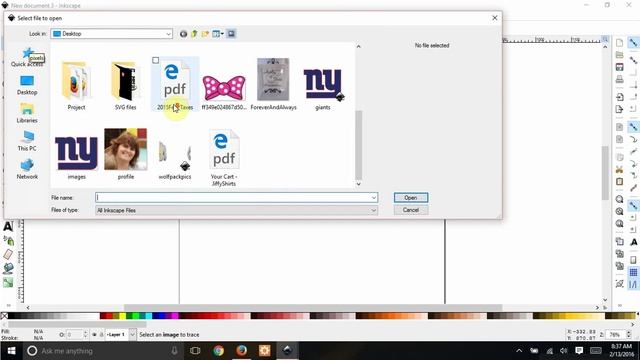Click the Paste icon in commands bar

tap(620, 182)
